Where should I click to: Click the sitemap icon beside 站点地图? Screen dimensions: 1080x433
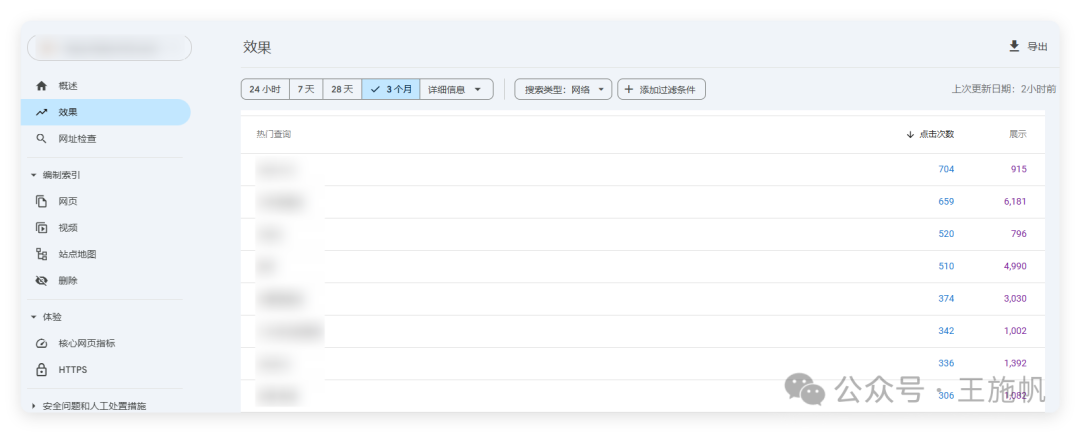[x=41, y=254]
